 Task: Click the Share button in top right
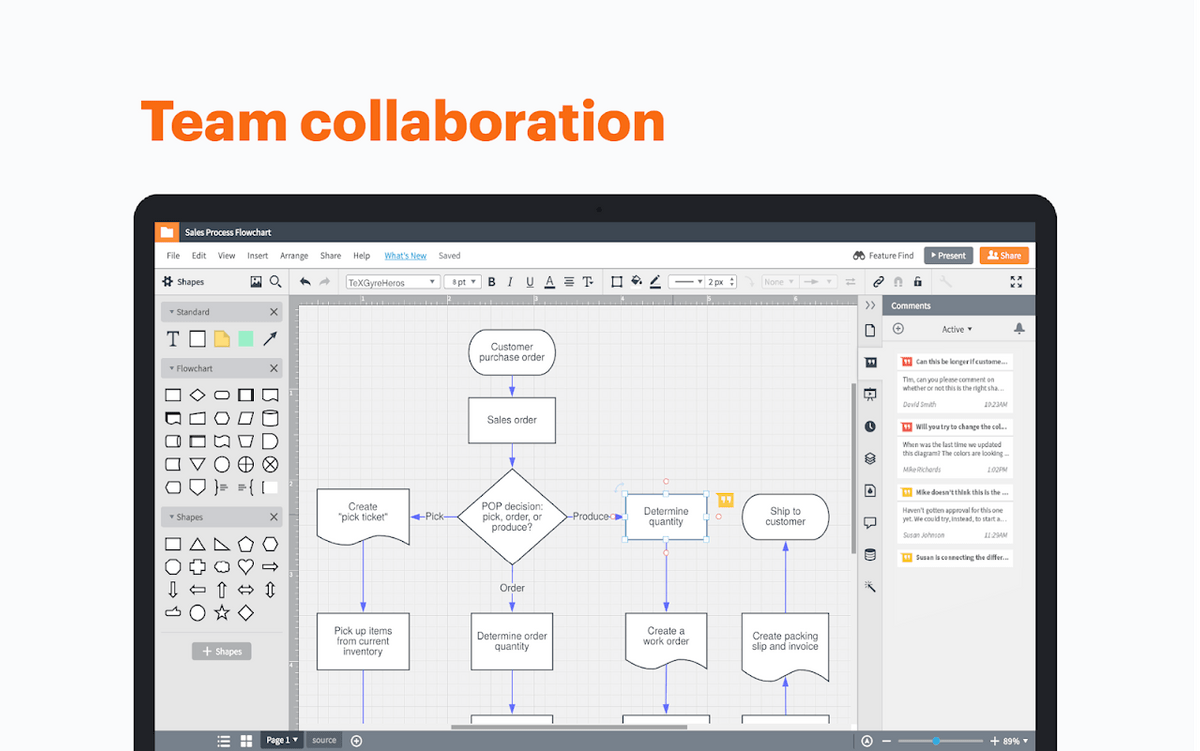pos(1004,255)
